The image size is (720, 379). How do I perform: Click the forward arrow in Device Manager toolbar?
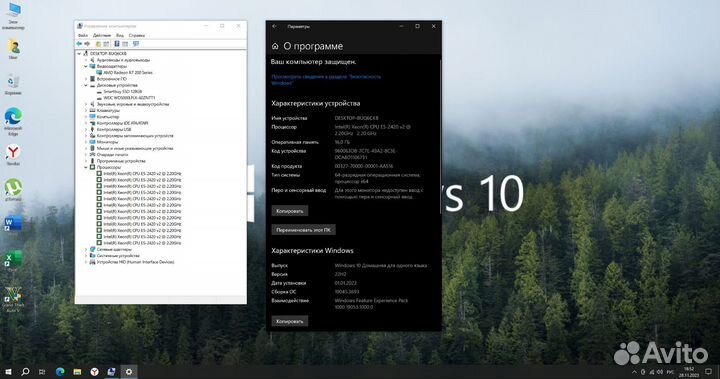coord(86,44)
